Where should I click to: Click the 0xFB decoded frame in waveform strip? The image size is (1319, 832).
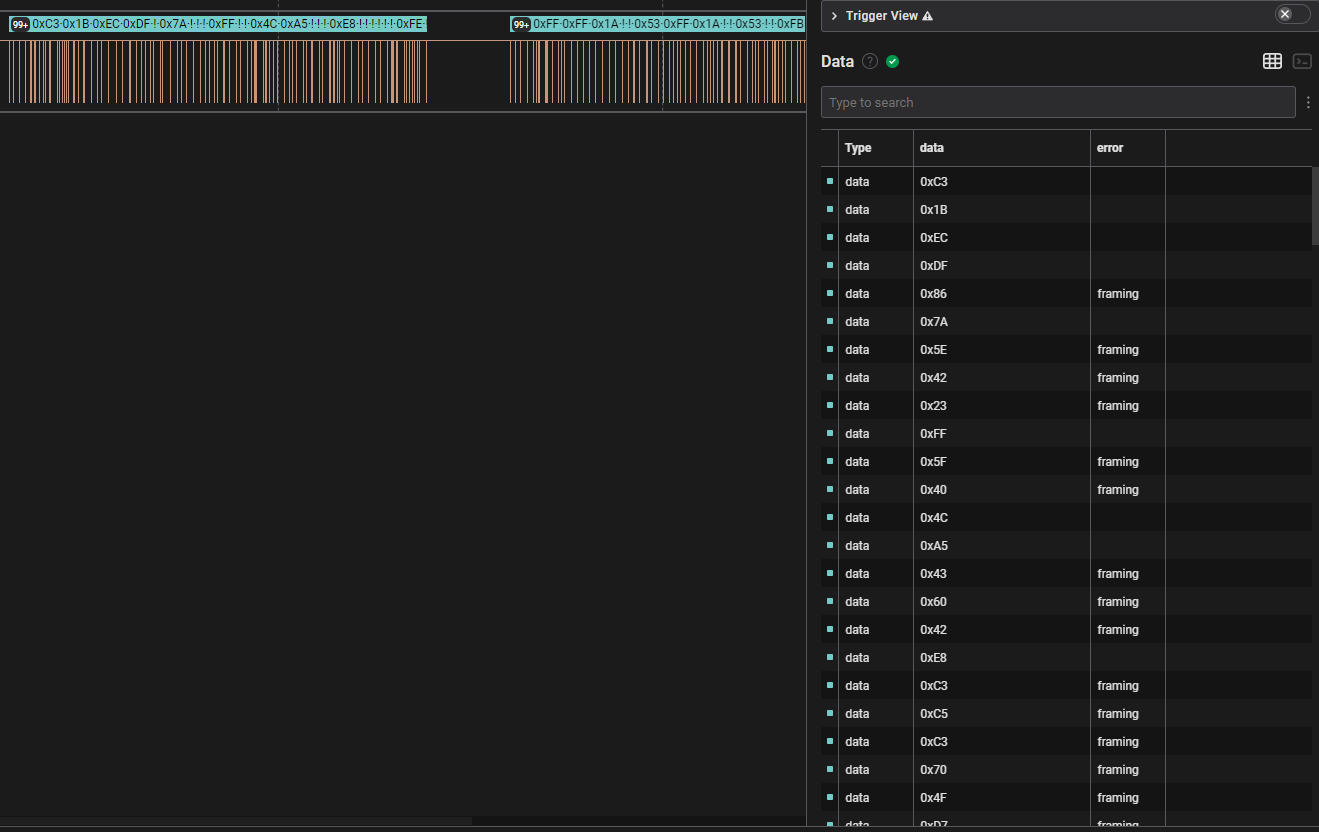click(x=790, y=24)
